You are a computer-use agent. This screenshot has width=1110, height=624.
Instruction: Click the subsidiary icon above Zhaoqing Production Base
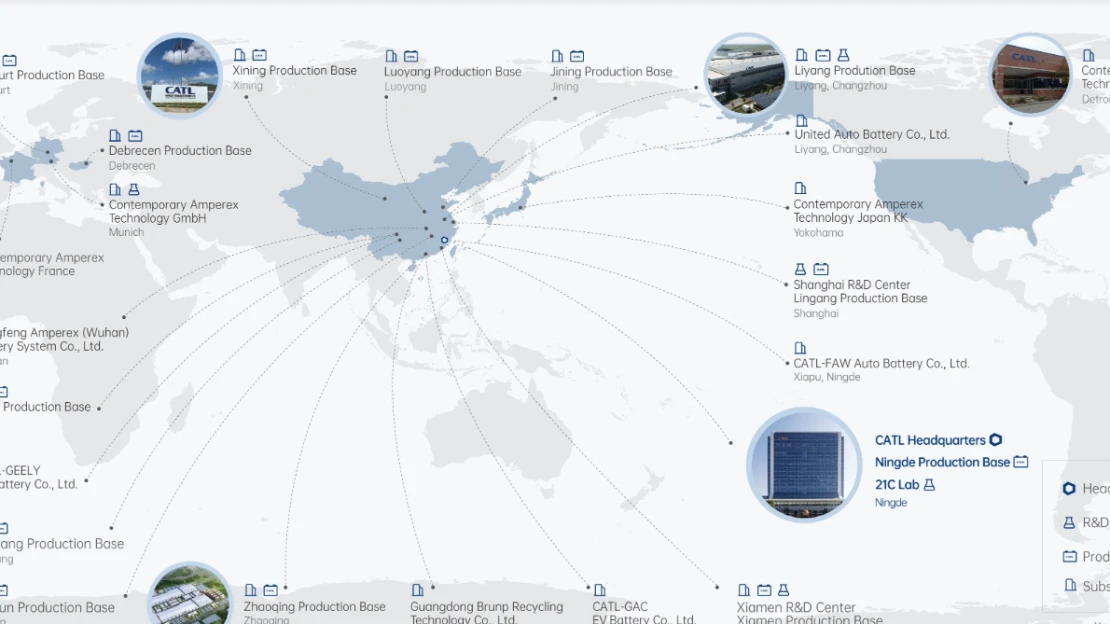[251, 590]
